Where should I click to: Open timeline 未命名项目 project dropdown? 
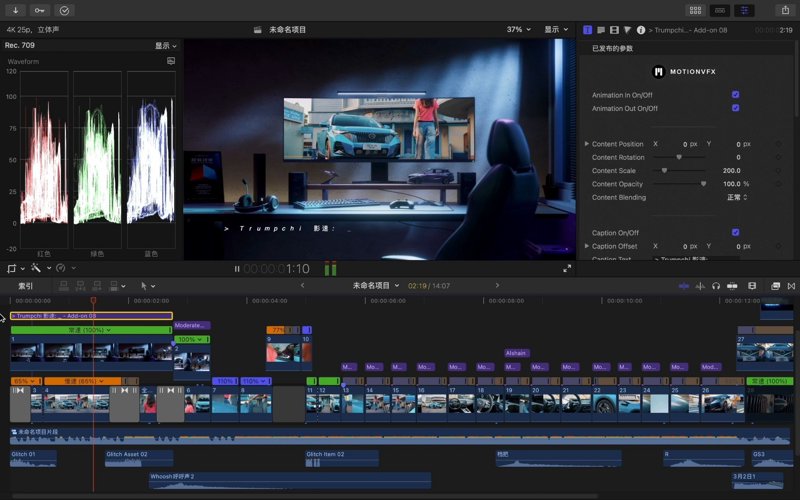pyautogui.click(x=376, y=285)
